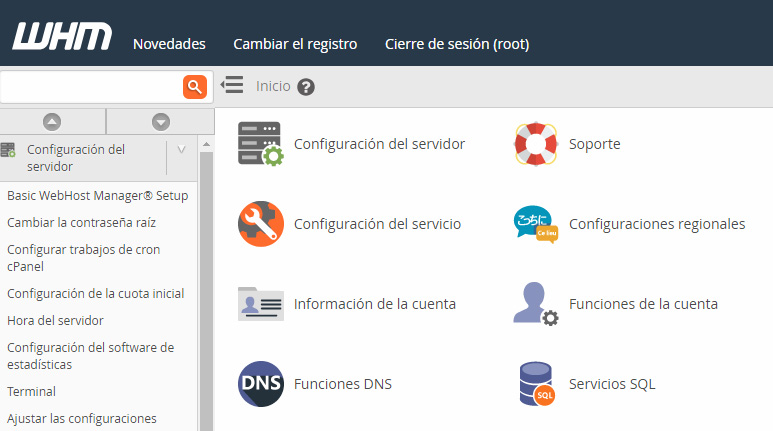Open the Novedades menu item
Screen dimensions: 773x431
click(169, 44)
